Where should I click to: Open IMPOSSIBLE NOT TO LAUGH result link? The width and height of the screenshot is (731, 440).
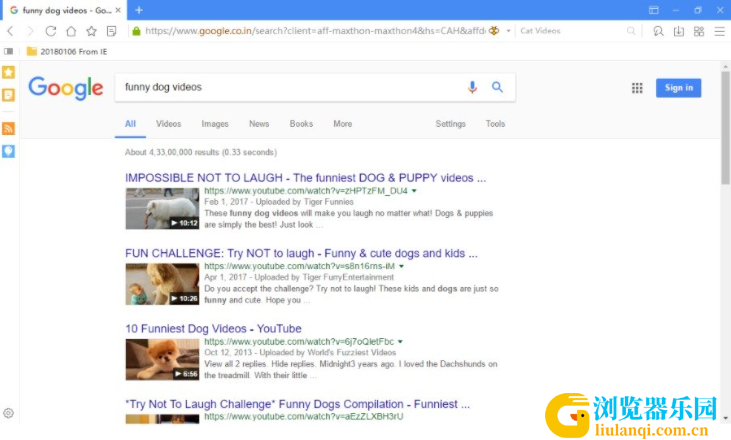[305, 178]
